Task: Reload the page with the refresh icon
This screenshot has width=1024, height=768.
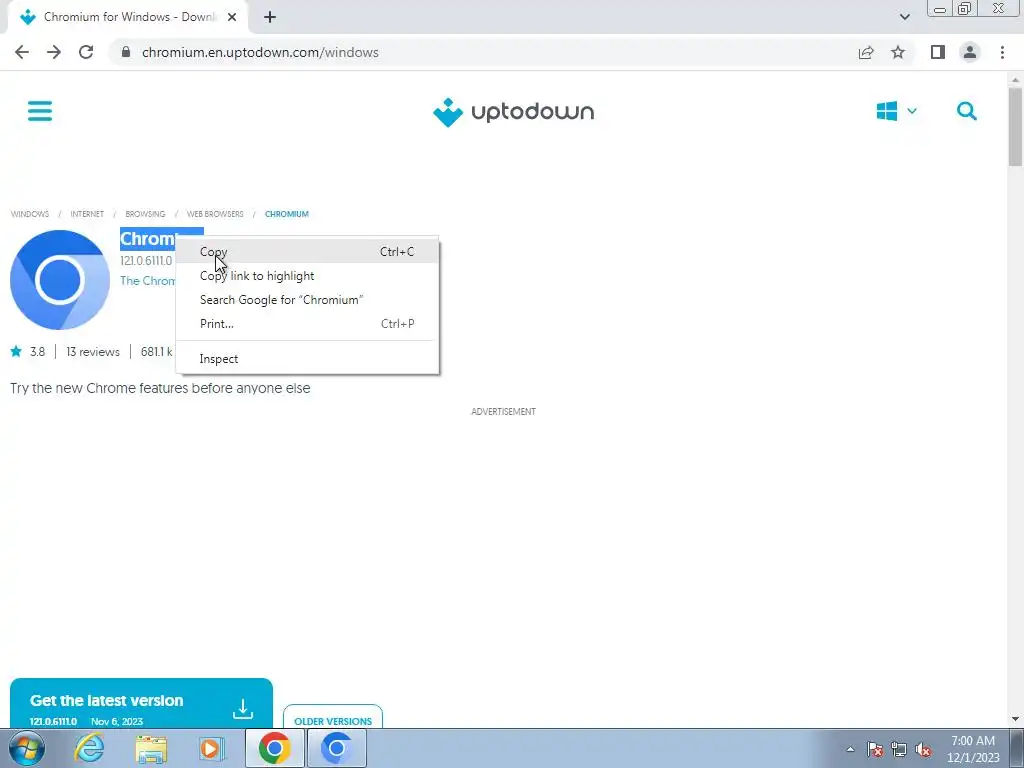Action: 86,52
